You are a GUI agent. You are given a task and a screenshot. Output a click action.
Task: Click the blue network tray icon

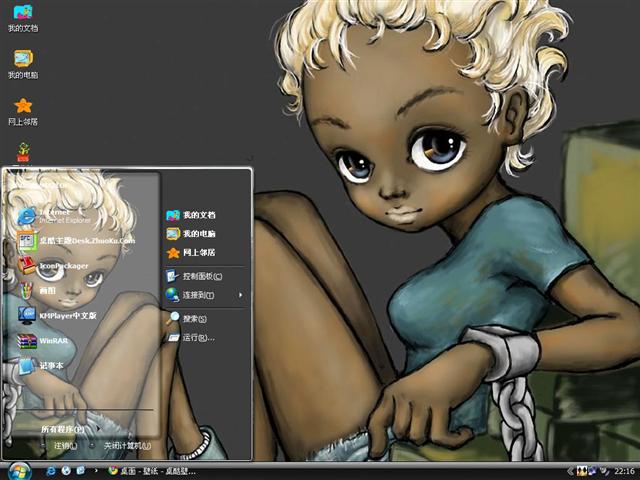click(x=592, y=471)
